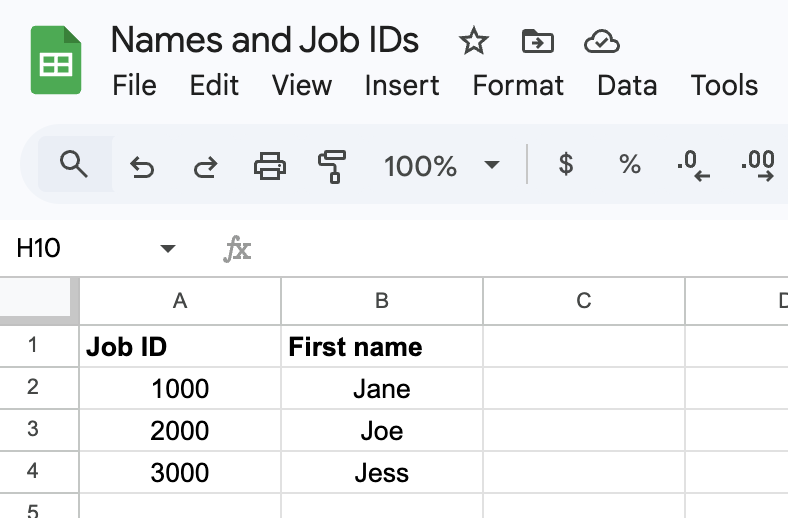Select column A header

pyautogui.click(x=180, y=301)
